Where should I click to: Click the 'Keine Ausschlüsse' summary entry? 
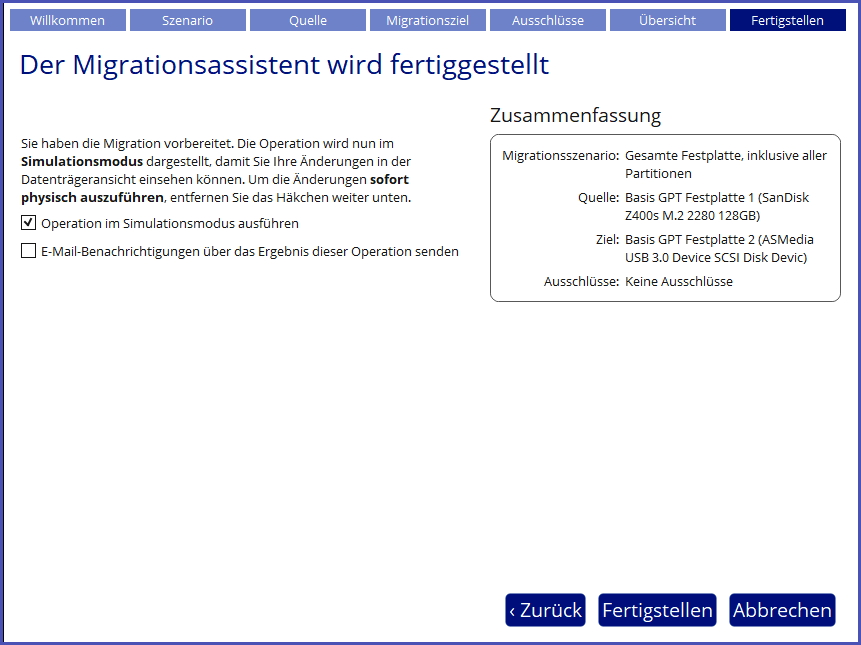coord(678,281)
